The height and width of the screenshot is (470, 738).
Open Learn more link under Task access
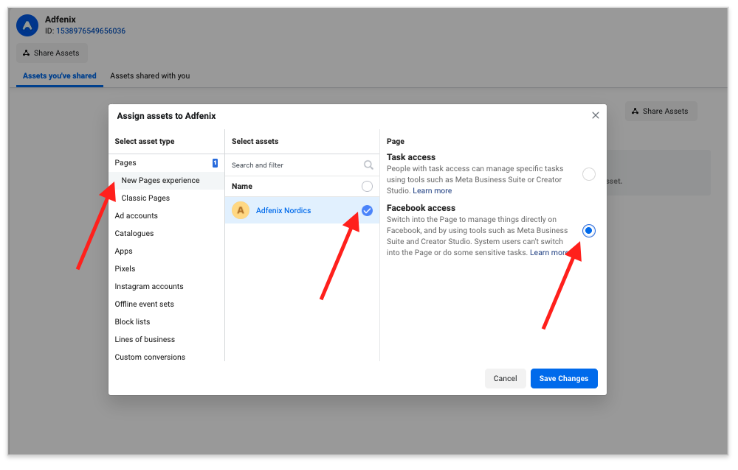coord(432,191)
